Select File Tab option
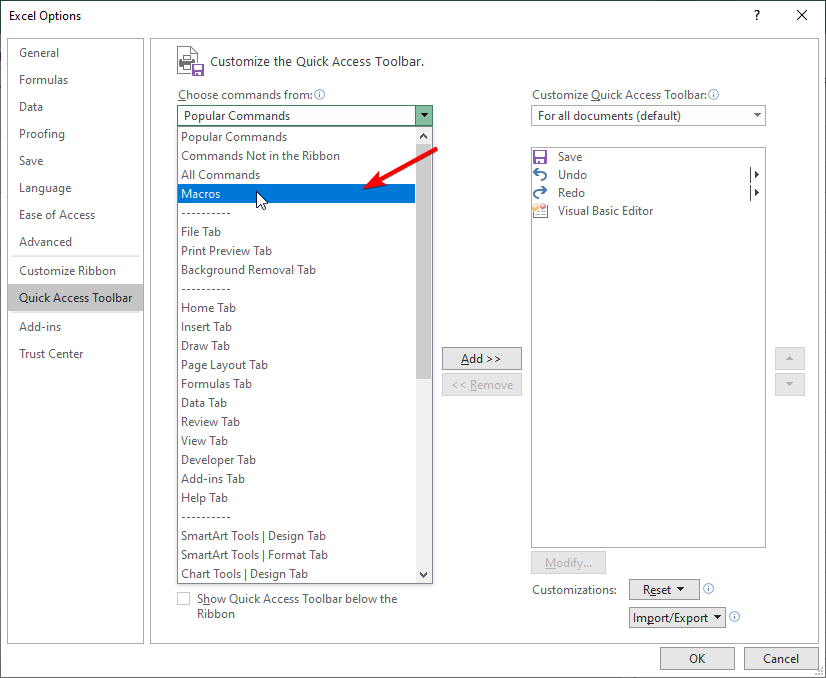 click(297, 232)
